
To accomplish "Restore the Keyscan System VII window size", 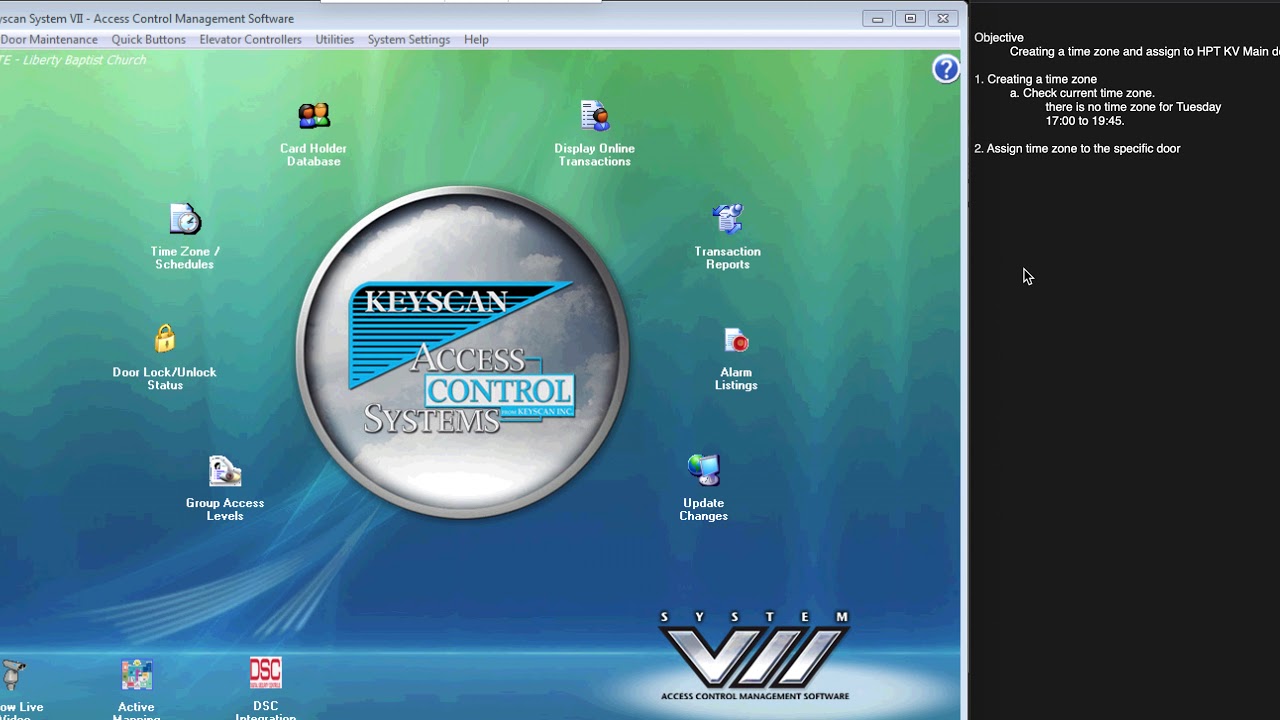I will 910,18.
